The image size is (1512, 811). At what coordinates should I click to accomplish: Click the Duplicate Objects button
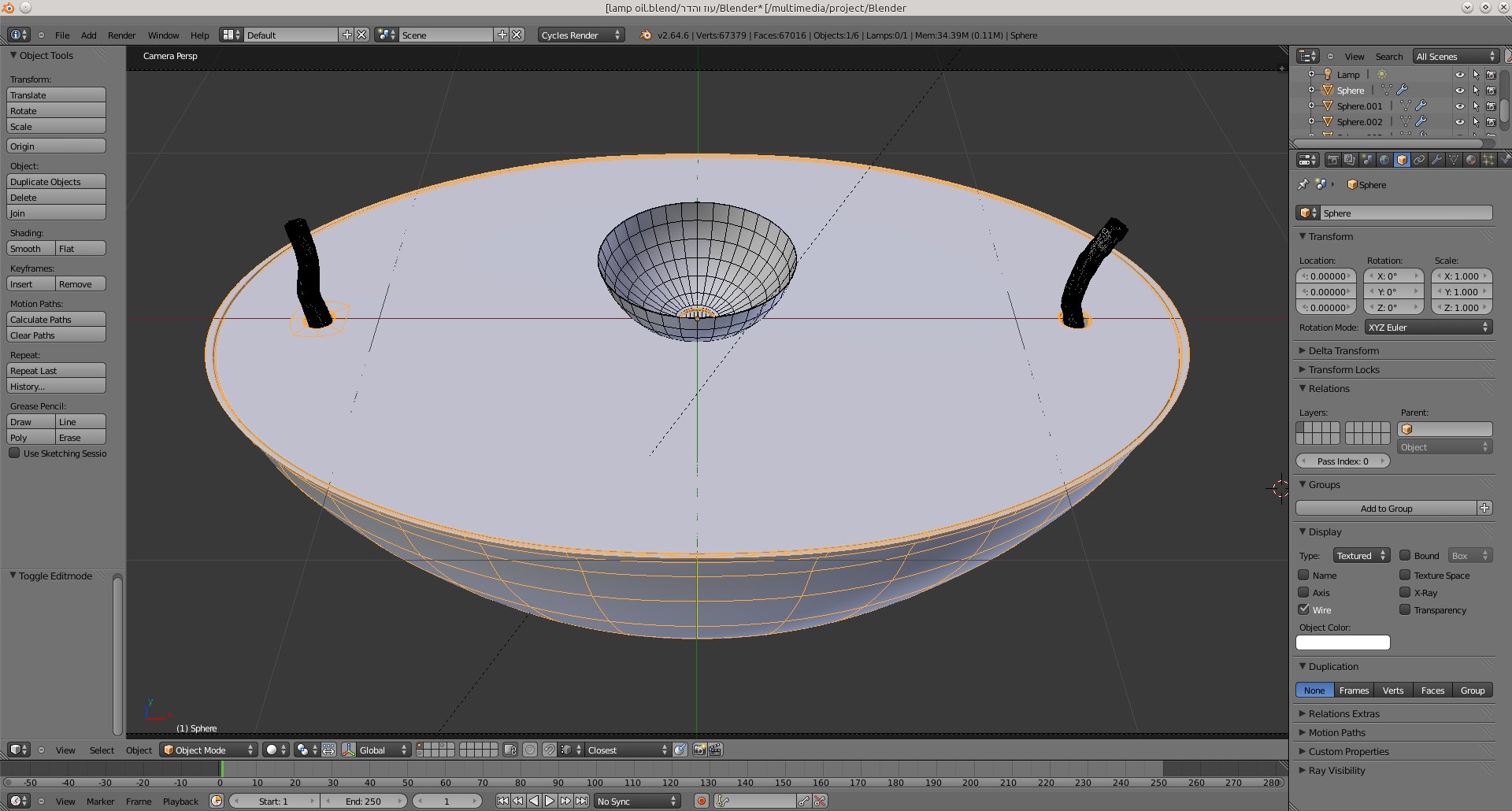coord(56,182)
